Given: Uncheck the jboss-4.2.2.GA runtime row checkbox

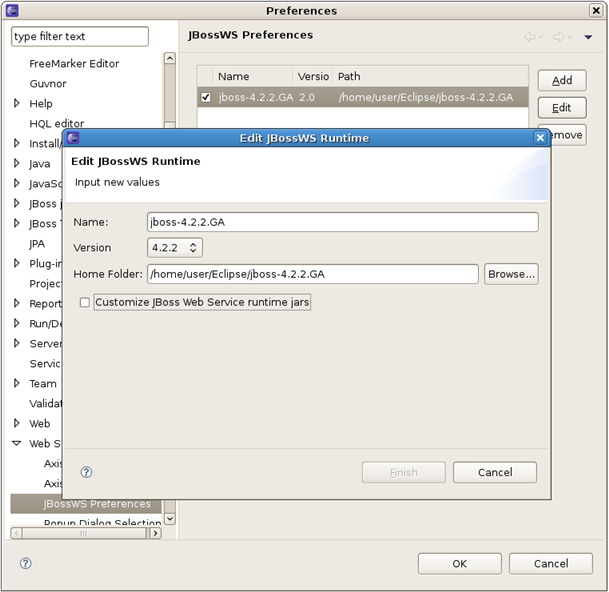Looking at the screenshot, I should 206,97.
